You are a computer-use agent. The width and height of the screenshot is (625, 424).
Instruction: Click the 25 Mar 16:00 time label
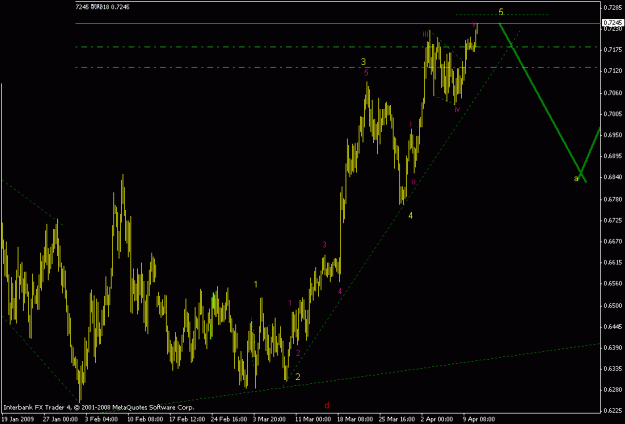(x=397, y=419)
